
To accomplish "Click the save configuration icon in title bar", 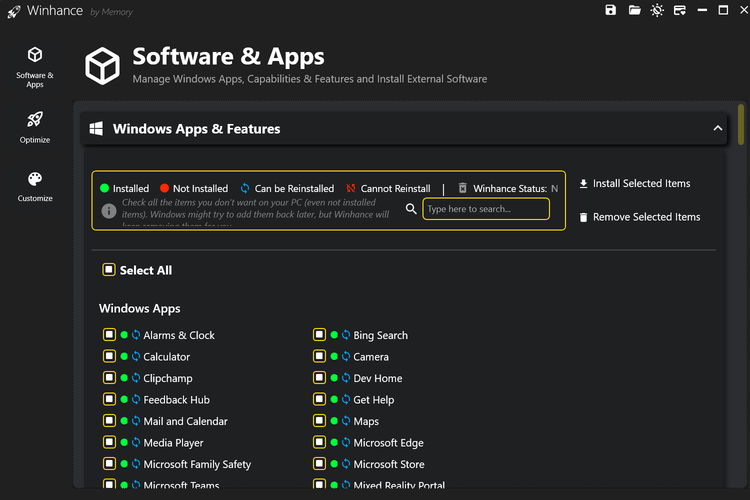I will click(610, 10).
